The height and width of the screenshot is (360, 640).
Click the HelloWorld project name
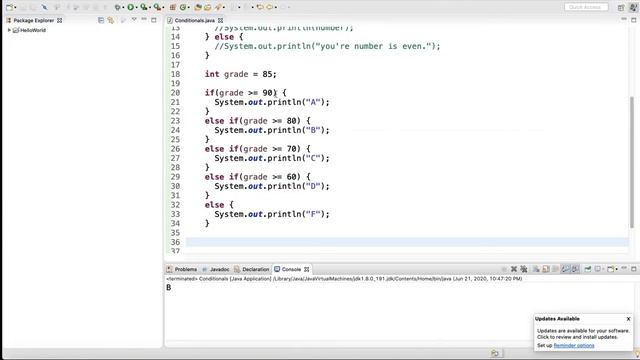[x=33, y=30]
